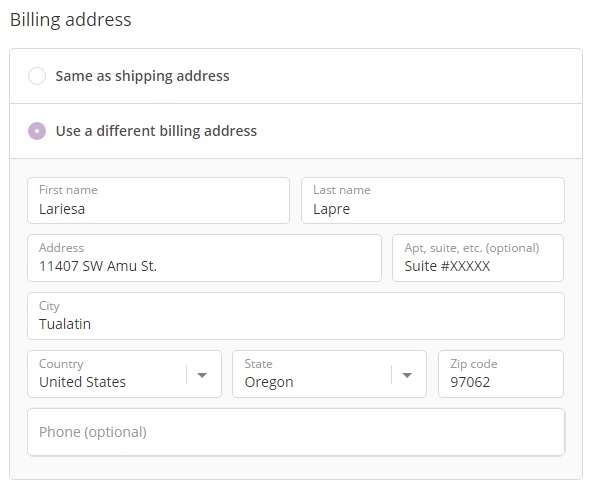
Task: Click the Address field with 11407 SW Amu St.
Action: click(204, 258)
